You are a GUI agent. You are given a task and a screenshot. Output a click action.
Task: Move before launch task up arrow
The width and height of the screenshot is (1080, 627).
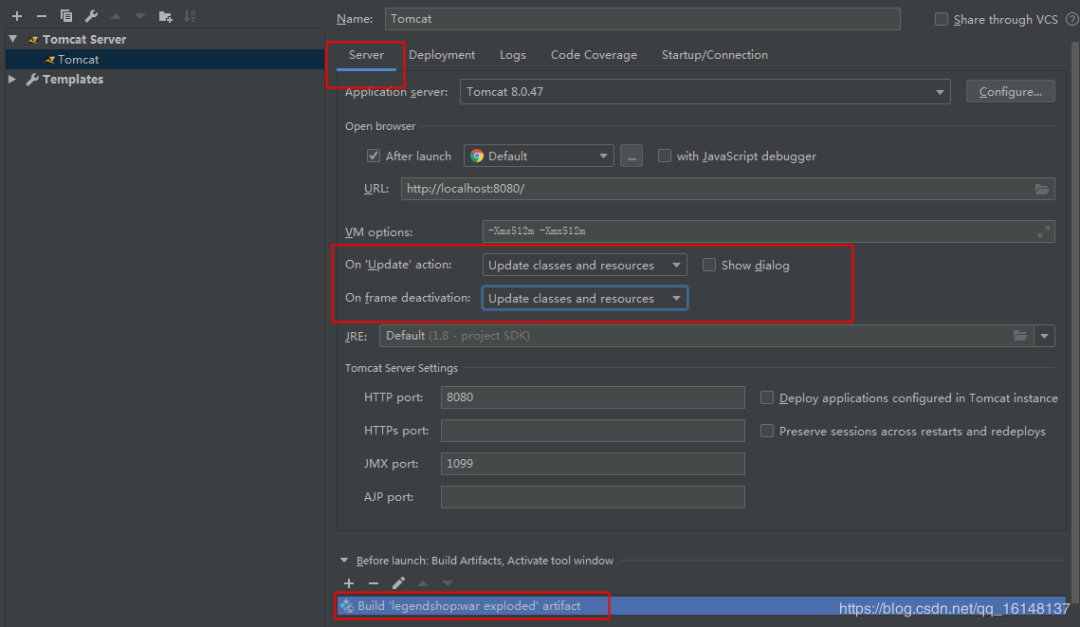click(x=423, y=584)
